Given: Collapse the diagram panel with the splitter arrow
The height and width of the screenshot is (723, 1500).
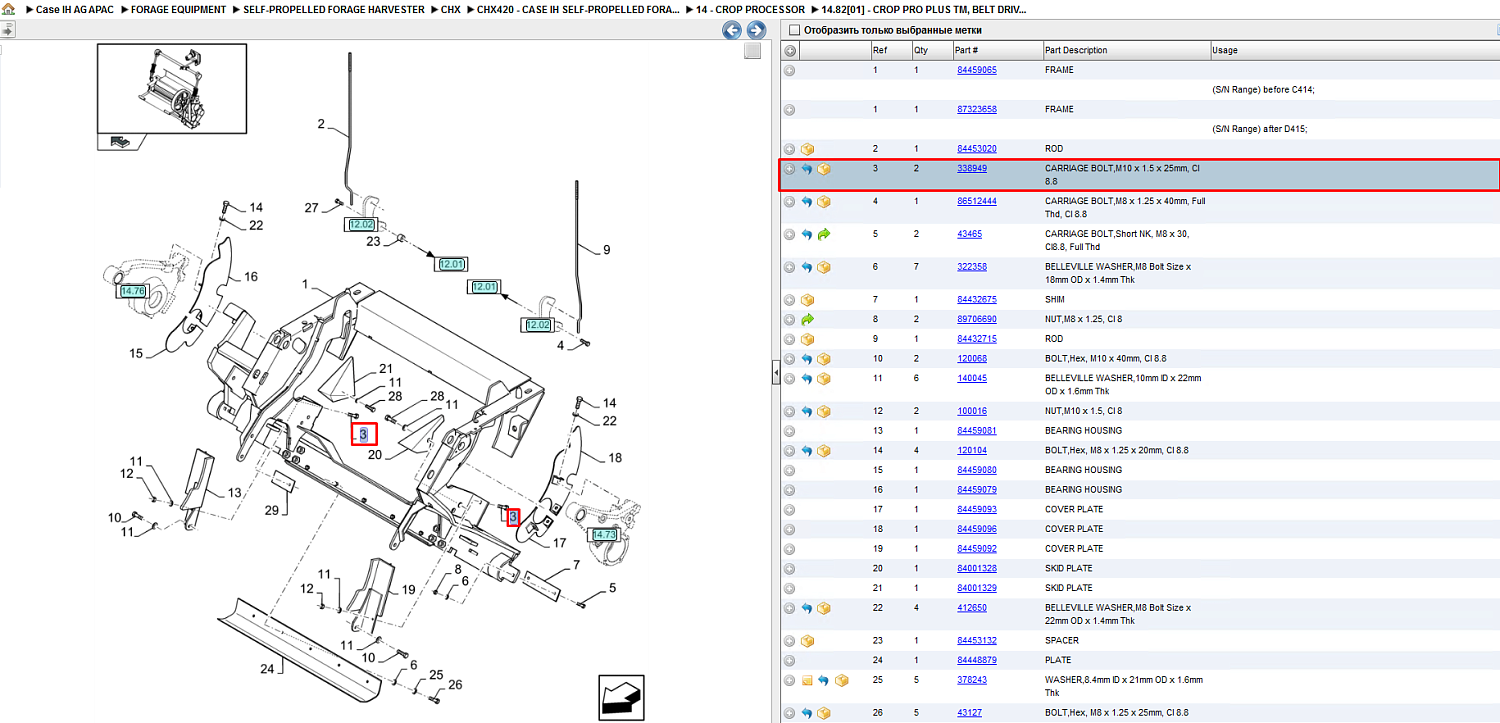Looking at the screenshot, I should 775,373.
